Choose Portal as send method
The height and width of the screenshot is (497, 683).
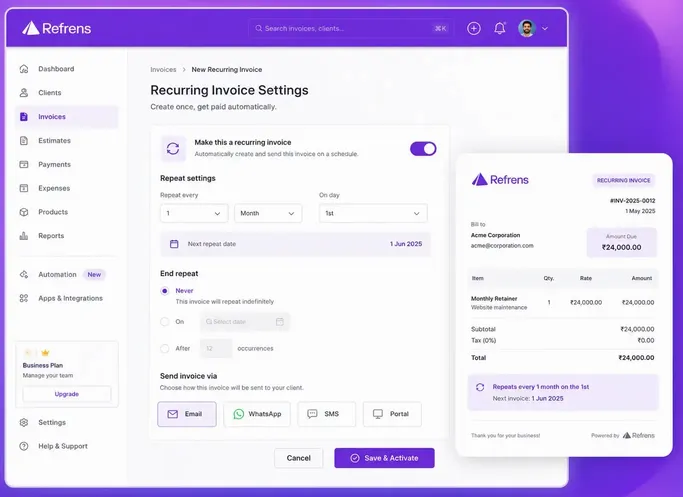click(x=392, y=414)
